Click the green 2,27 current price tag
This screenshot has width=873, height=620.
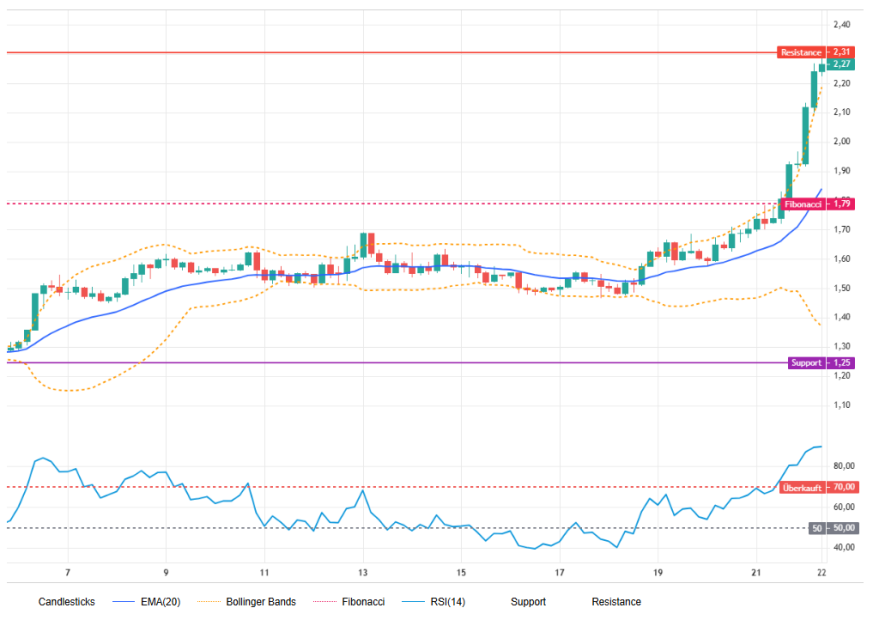point(841,64)
